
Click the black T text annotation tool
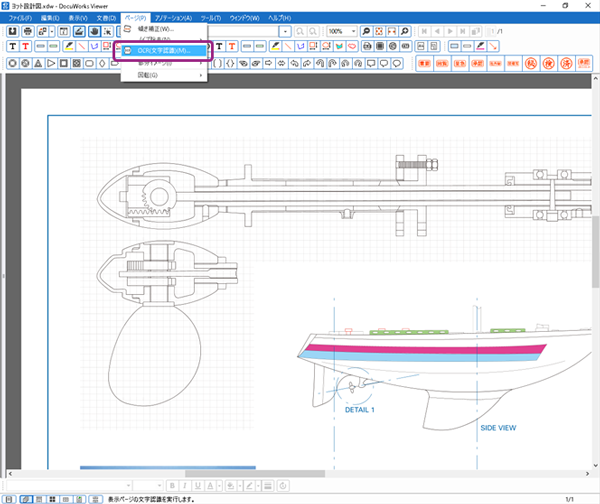coord(13,47)
